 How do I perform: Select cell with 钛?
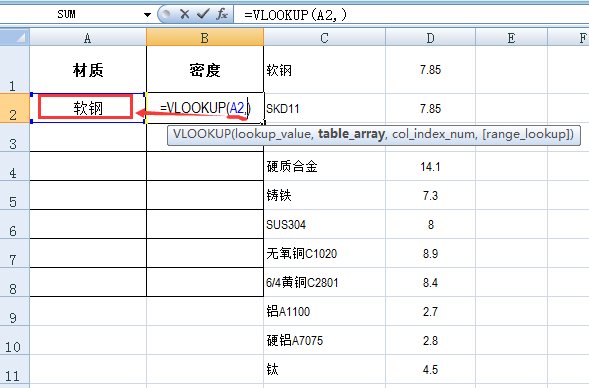click(x=325, y=369)
